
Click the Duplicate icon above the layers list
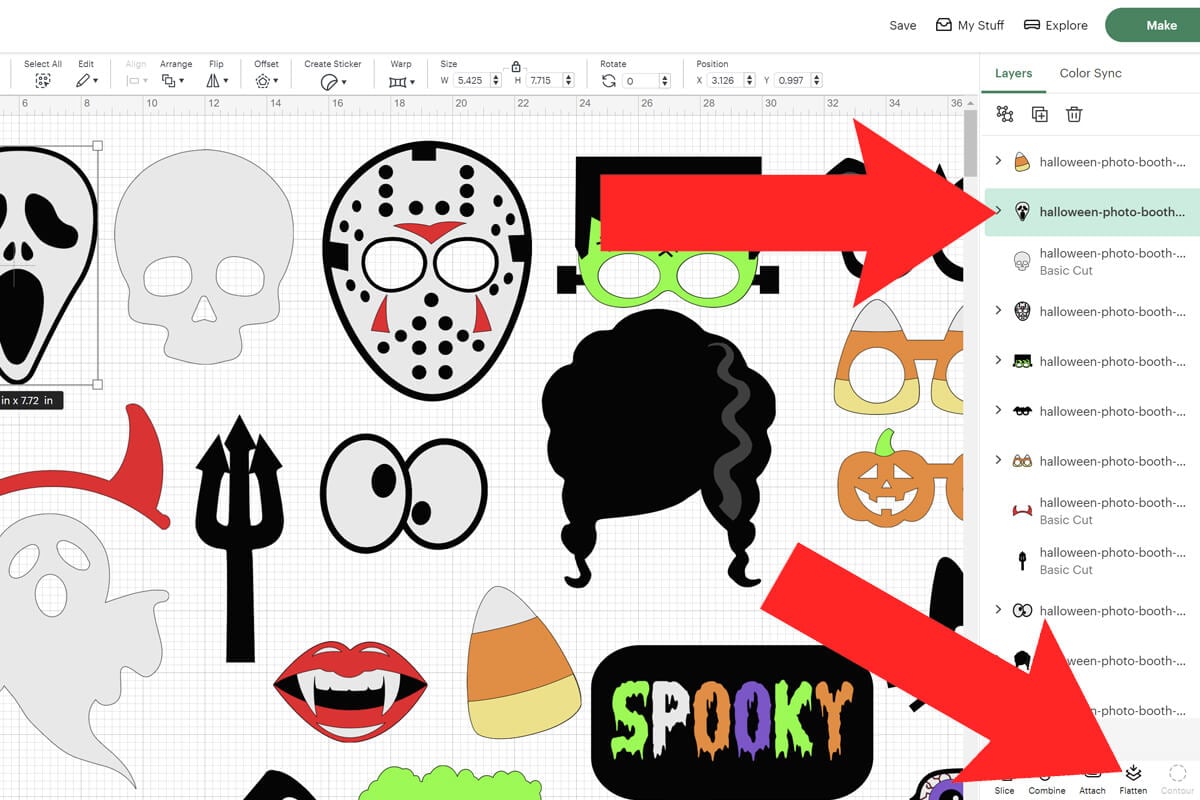(1039, 114)
